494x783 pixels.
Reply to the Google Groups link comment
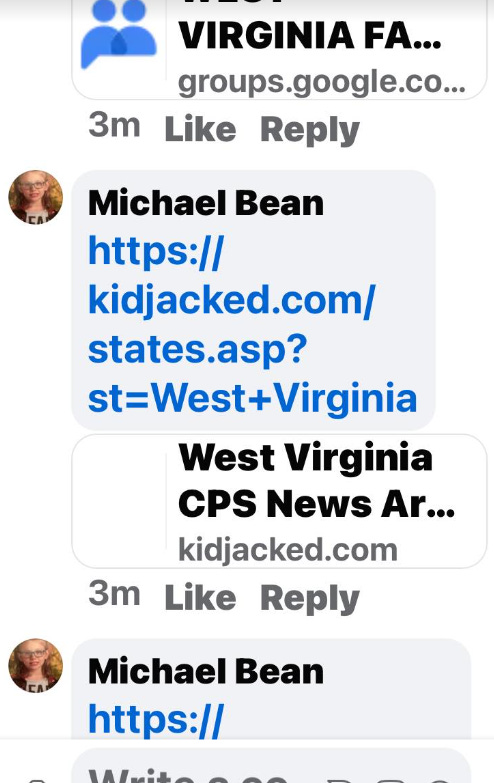[x=310, y=131]
